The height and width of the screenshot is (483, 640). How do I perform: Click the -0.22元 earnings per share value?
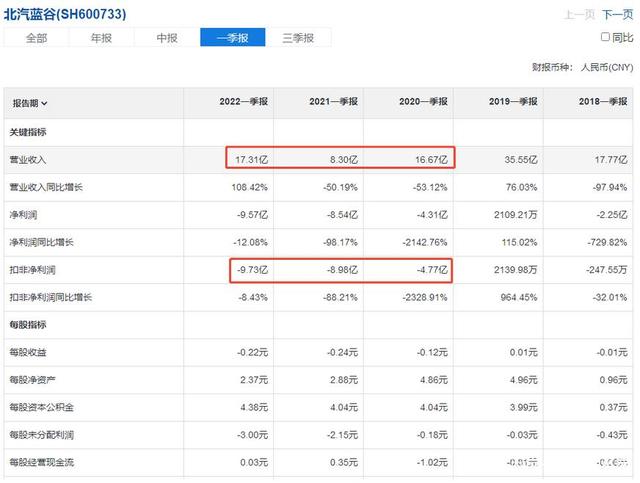coord(252,352)
